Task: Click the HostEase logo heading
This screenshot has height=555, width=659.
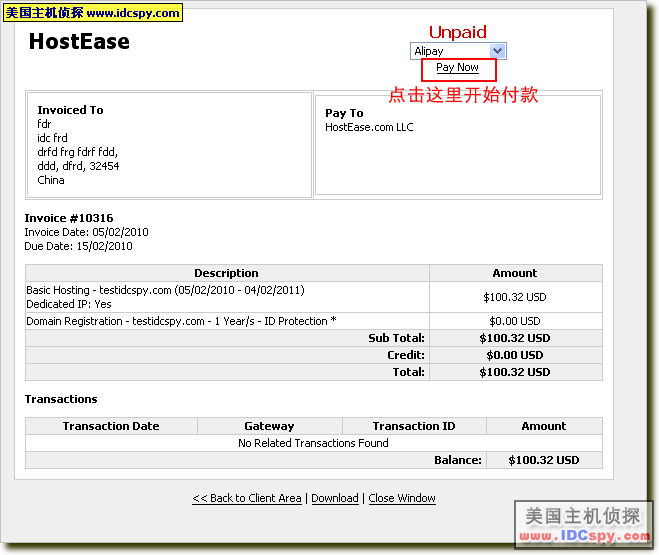Action: click(x=79, y=41)
